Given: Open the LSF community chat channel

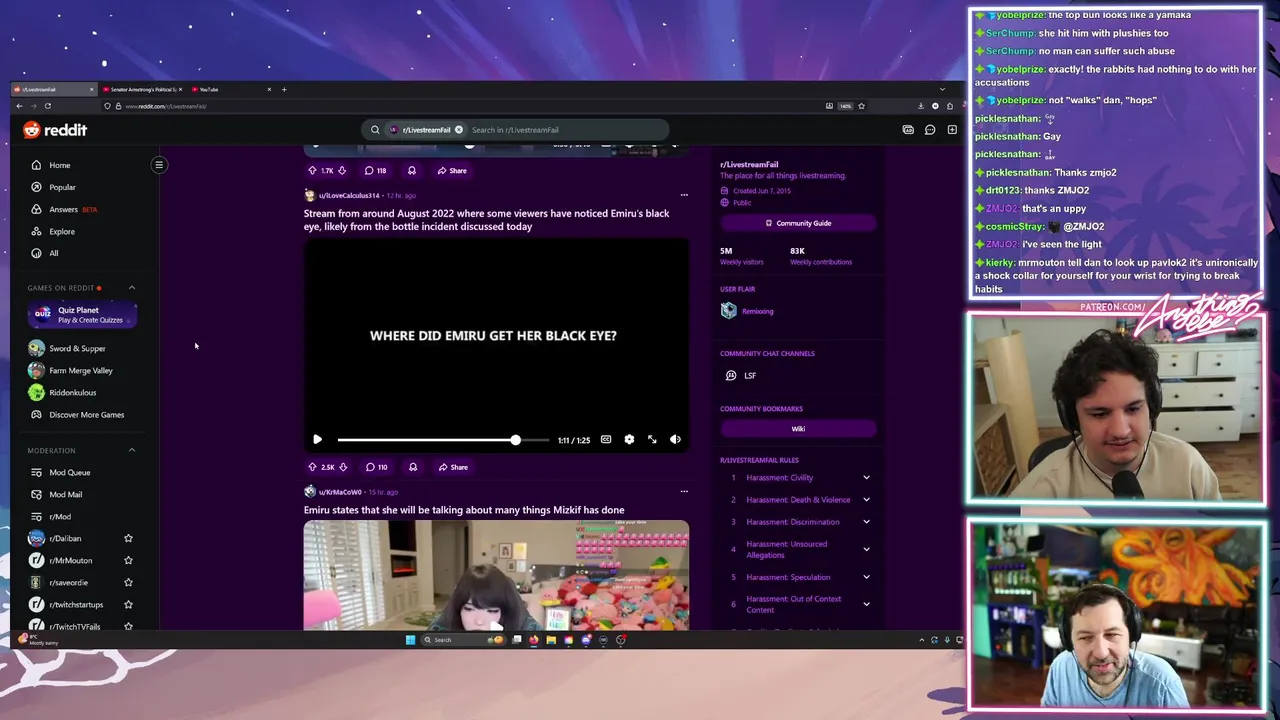Looking at the screenshot, I should click(742, 375).
